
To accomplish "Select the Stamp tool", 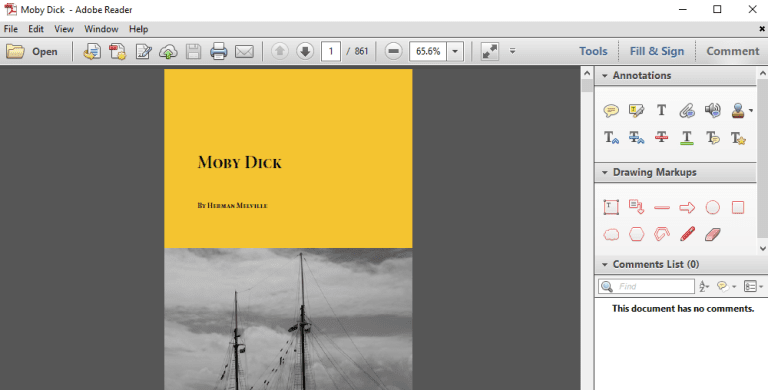I will [x=738, y=111].
